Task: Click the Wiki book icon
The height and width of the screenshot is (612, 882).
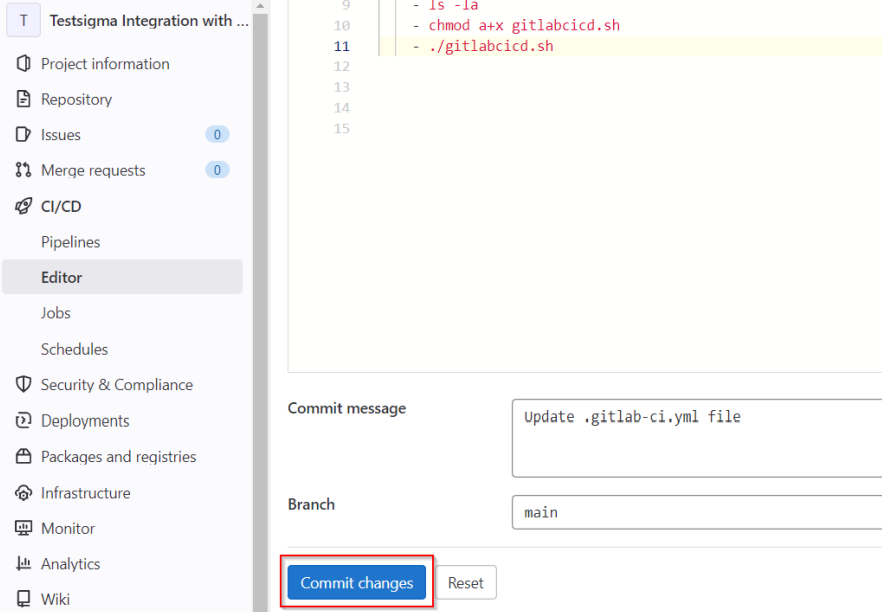Action: [x=24, y=597]
